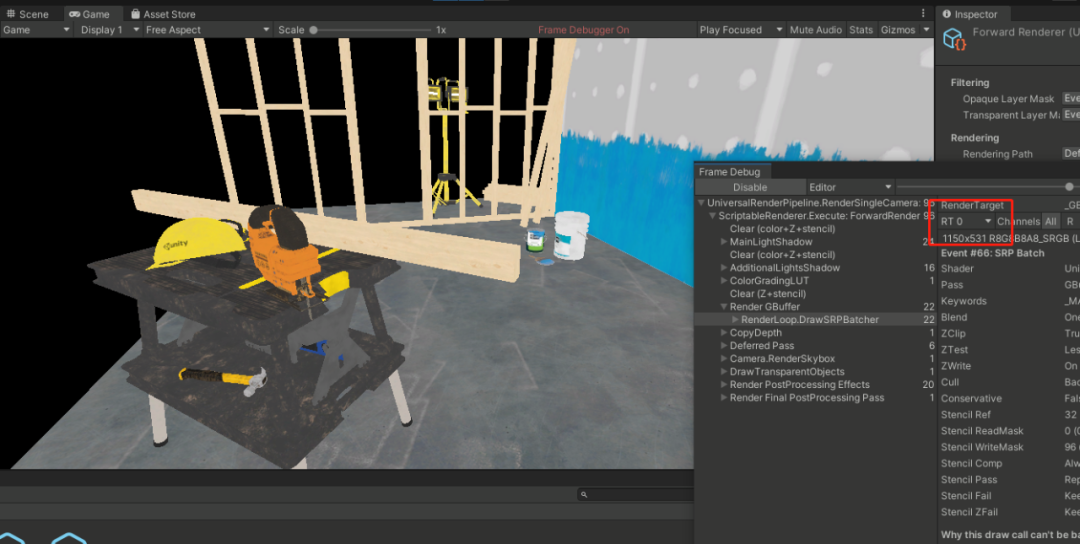Collapse the Render GBuffer tree node
Image resolution: width=1080 pixels, height=544 pixels.
coord(724,307)
